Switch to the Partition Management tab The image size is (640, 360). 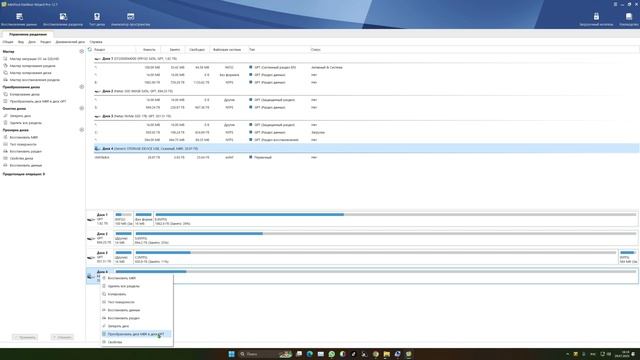(x=28, y=34)
